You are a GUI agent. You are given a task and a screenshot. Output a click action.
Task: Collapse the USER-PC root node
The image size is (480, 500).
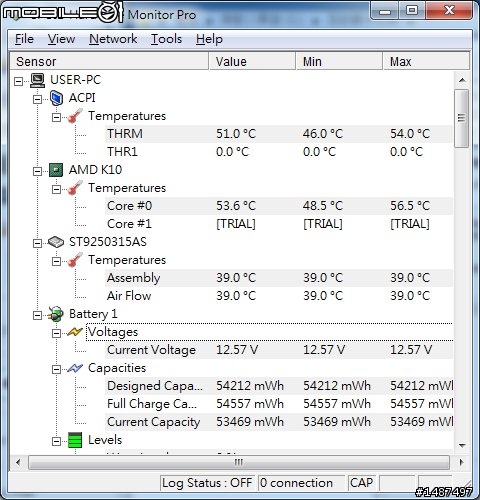point(19,81)
